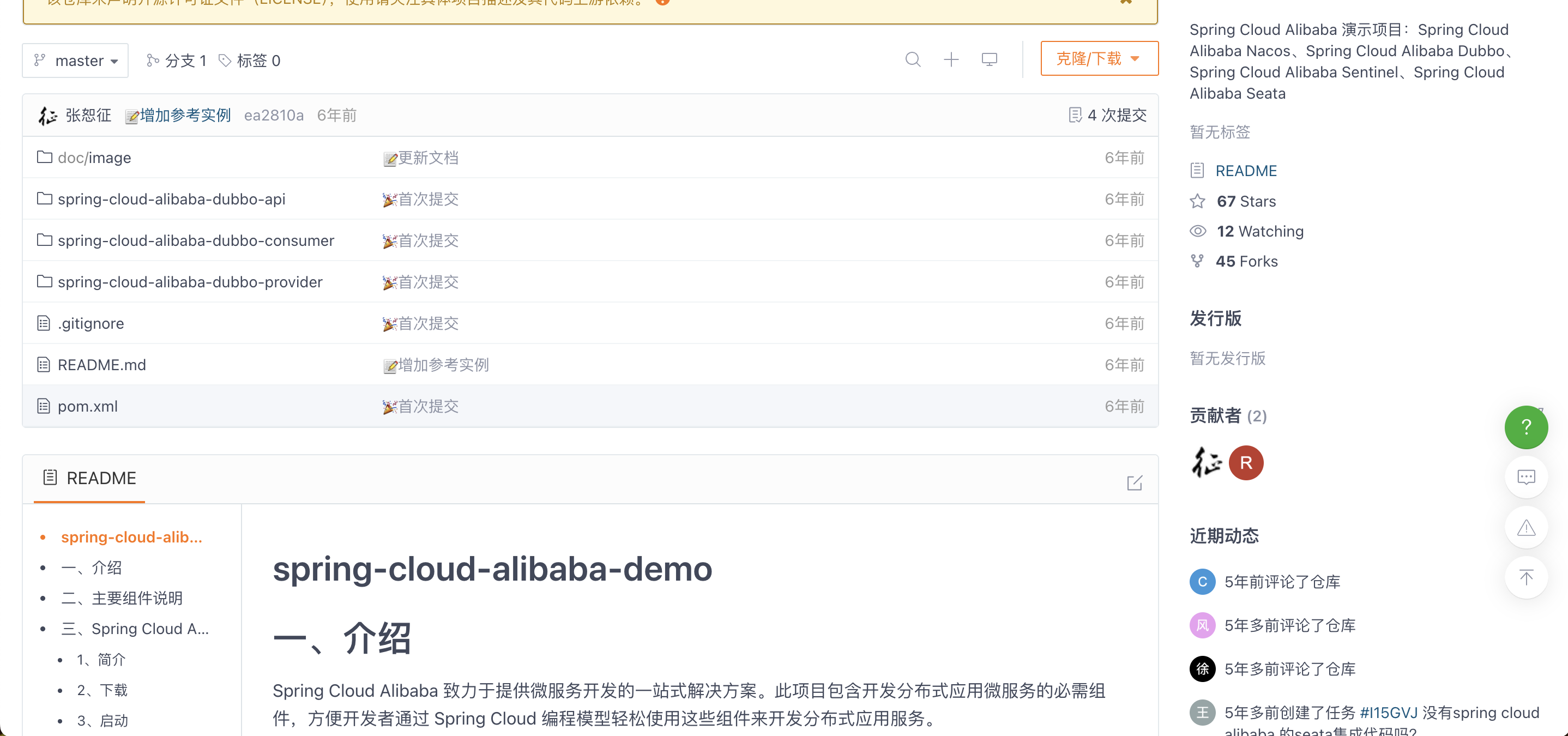Image resolution: width=1568 pixels, height=736 pixels.
Task: Click the report warning triangle icon
Action: pyautogui.click(x=1525, y=527)
